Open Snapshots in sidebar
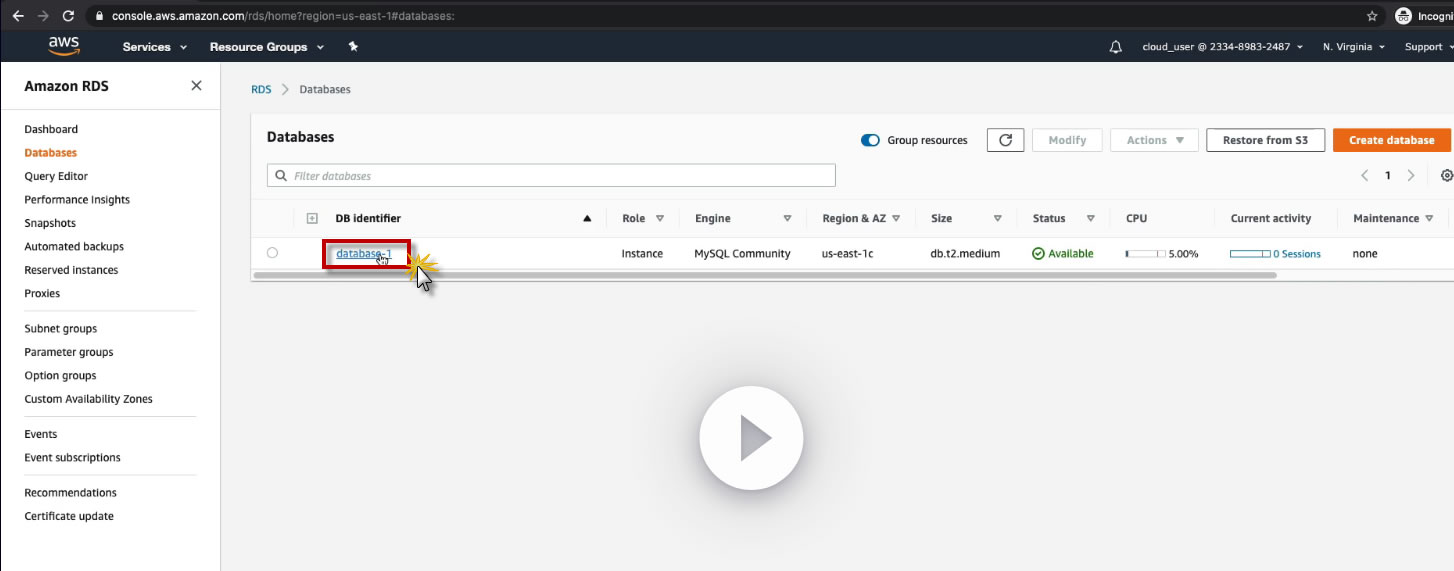 [50, 223]
